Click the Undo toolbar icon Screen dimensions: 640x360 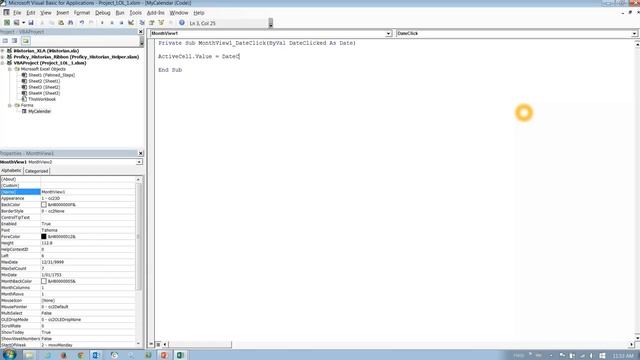tap(82, 23)
